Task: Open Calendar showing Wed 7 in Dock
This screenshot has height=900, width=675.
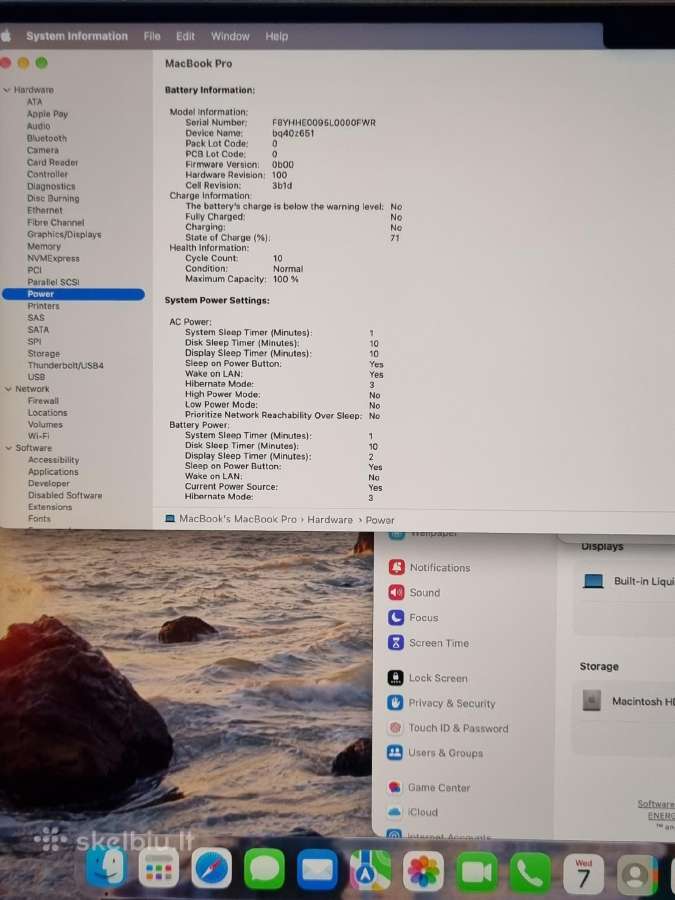Action: (583, 874)
